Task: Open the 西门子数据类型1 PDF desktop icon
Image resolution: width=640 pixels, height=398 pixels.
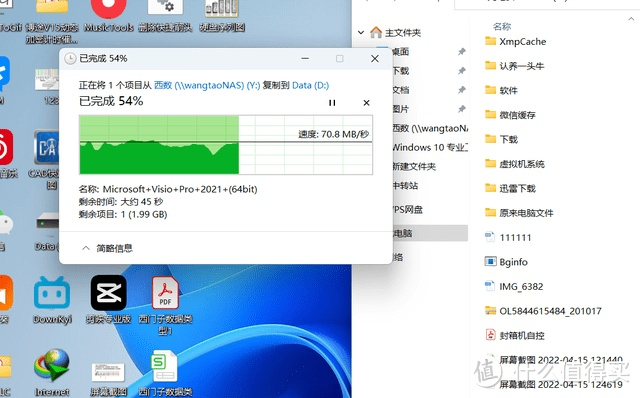Action: (165, 305)
